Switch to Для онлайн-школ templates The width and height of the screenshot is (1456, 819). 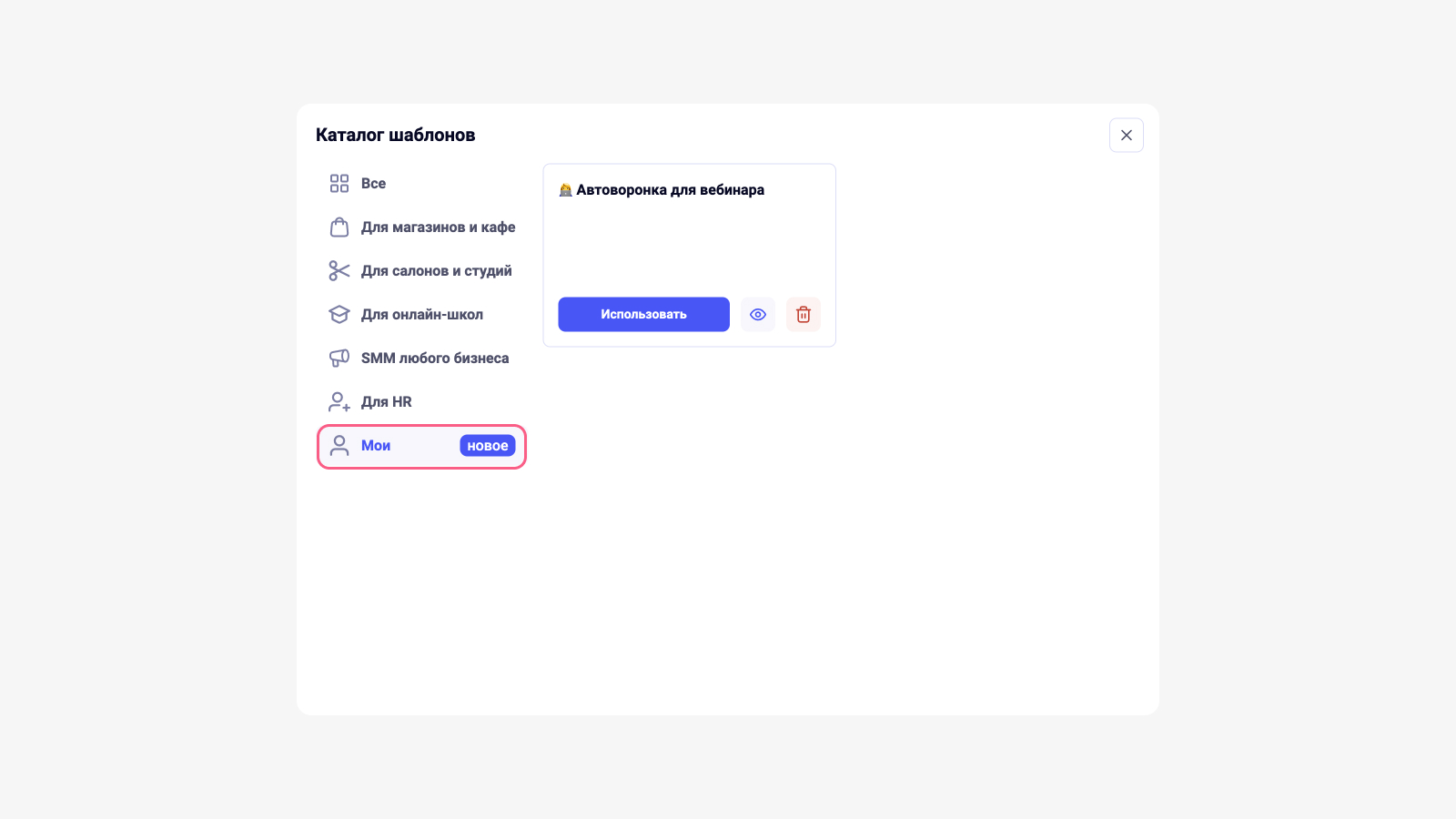(422, 315)
